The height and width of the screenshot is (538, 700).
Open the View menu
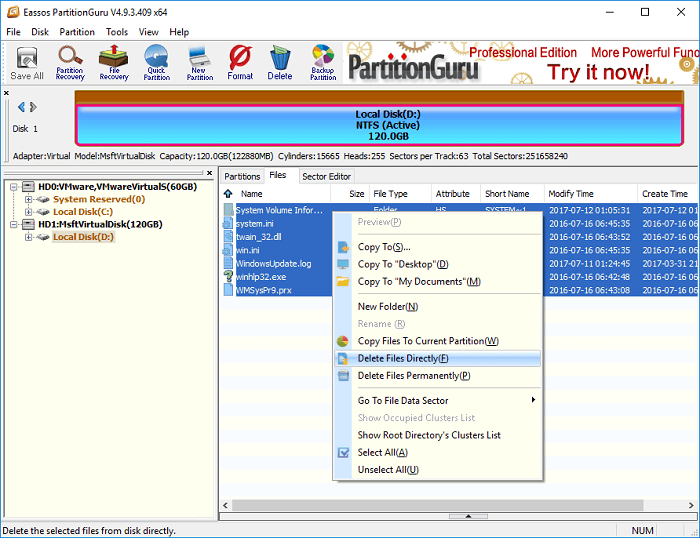tap(148, 32)
